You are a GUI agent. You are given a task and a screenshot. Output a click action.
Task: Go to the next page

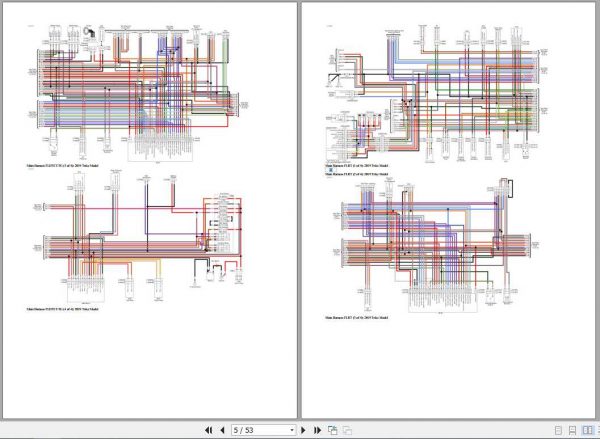[303, 430]
